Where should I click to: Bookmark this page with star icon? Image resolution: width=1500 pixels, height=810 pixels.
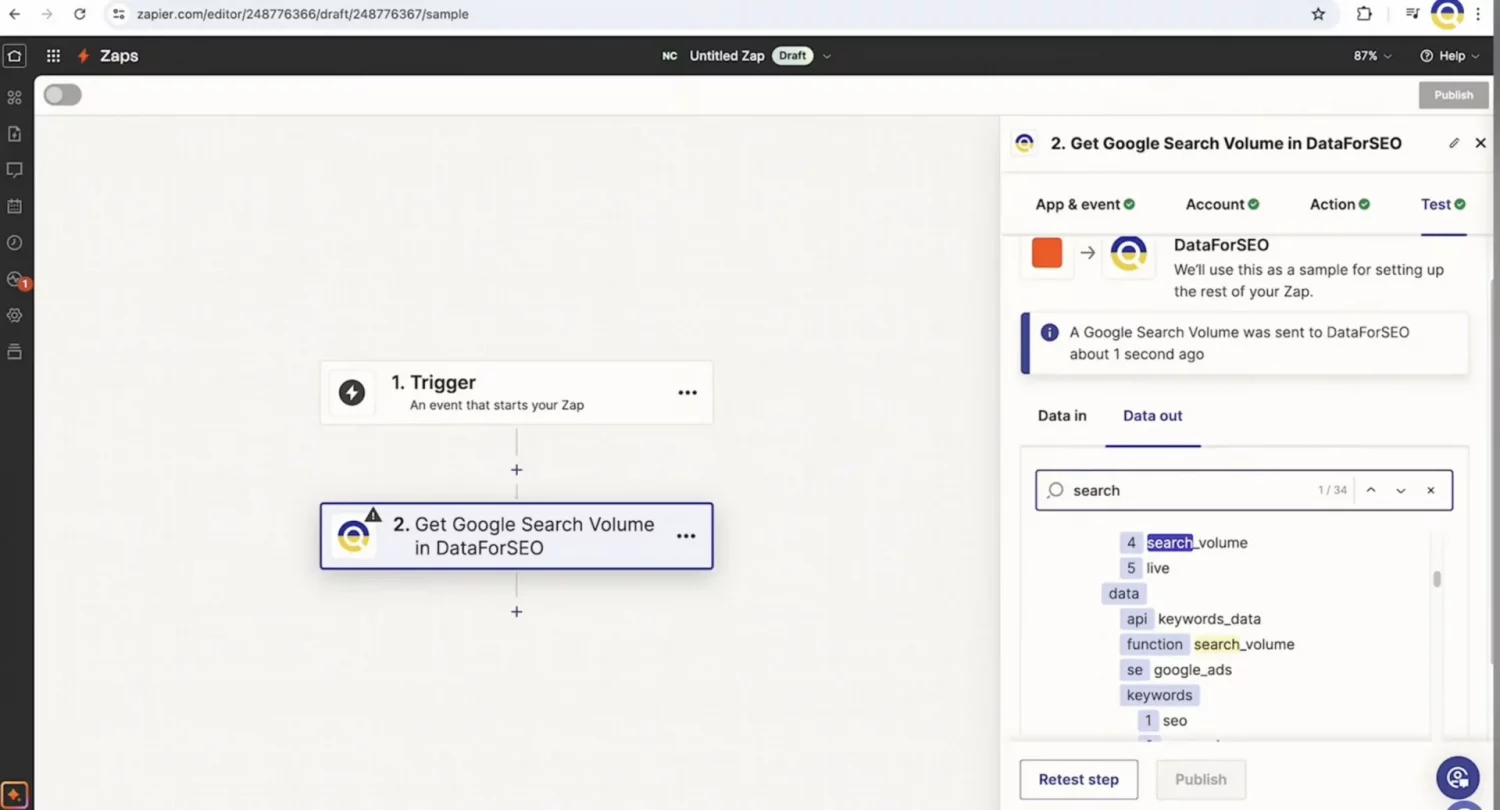[x=1318, y=14]
